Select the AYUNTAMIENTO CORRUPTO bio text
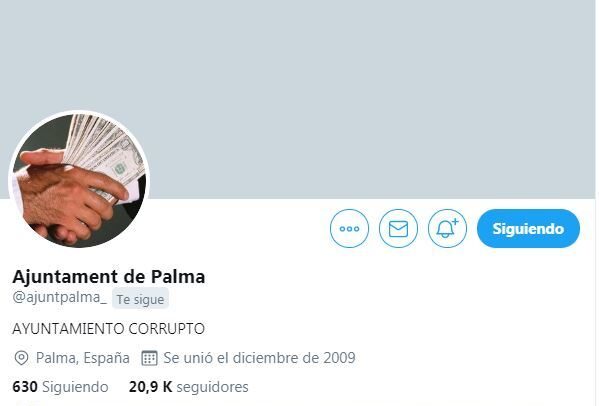The height and width of the screenshot is (406, 599). (x=109, y=329)
